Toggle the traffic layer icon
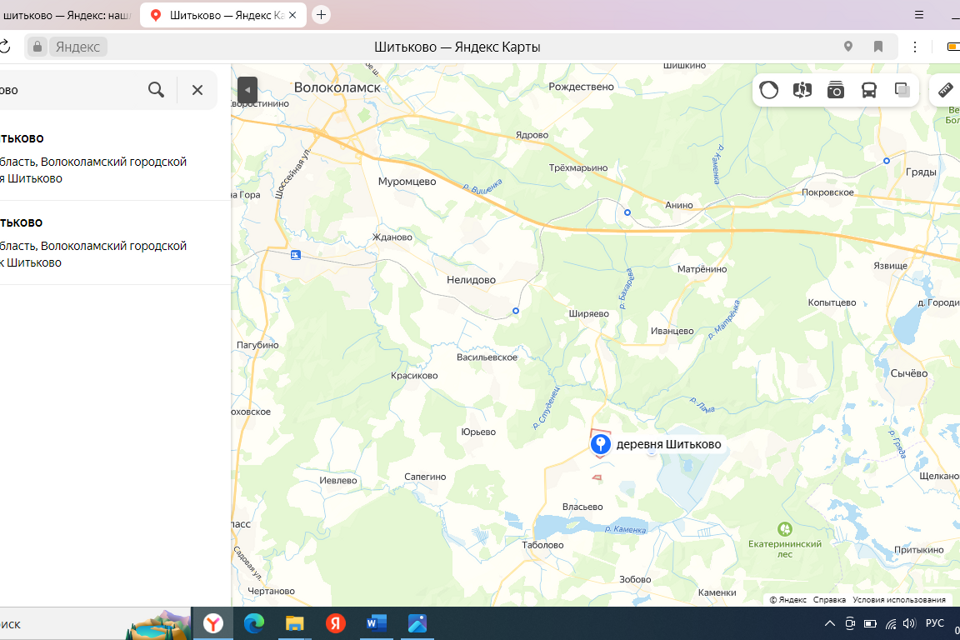 click(x=769, y=90)
